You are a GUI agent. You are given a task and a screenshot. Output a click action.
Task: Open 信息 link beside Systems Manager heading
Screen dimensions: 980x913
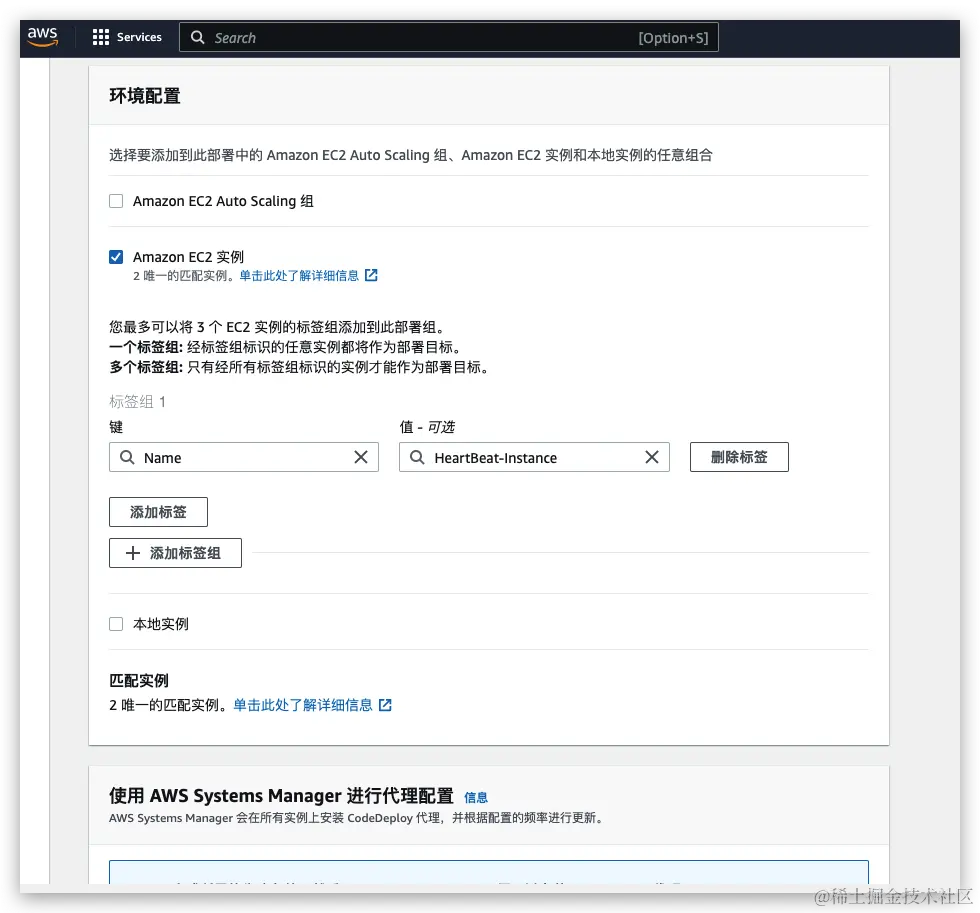476,797
